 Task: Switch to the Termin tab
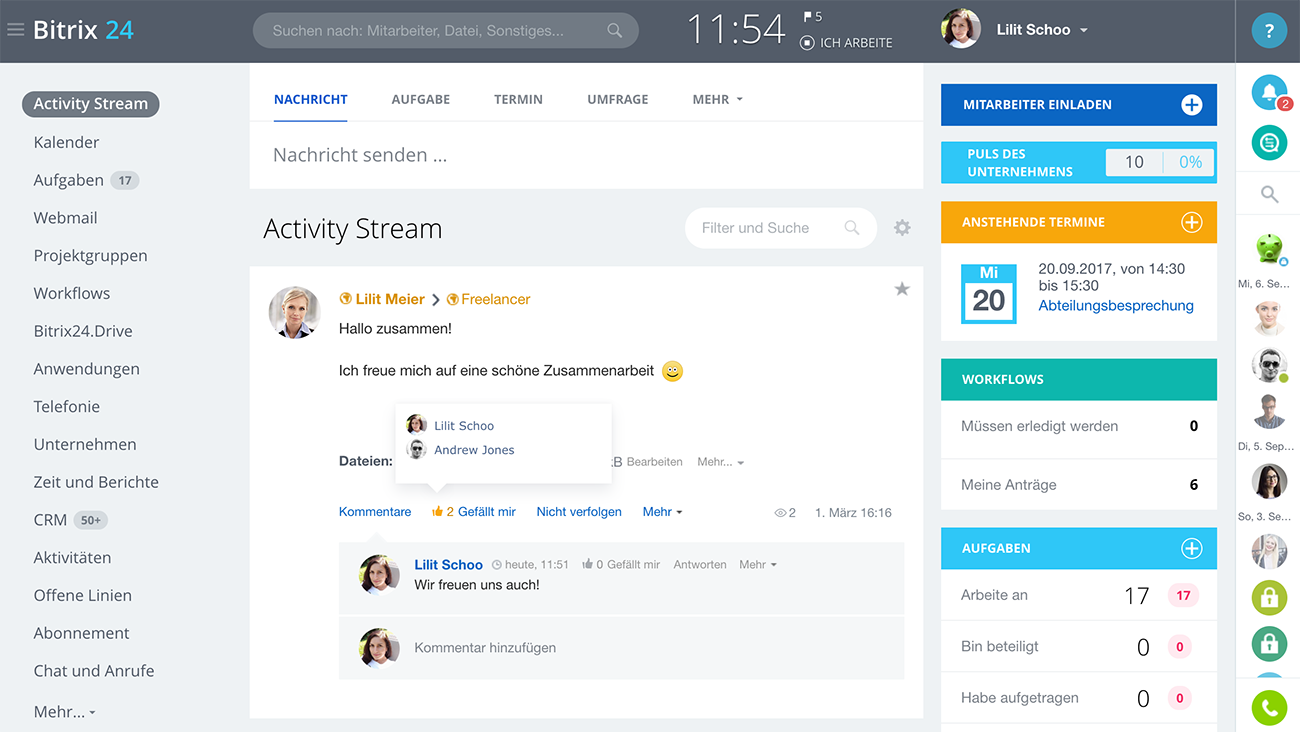pyautogui.click(x=518, y=99)
